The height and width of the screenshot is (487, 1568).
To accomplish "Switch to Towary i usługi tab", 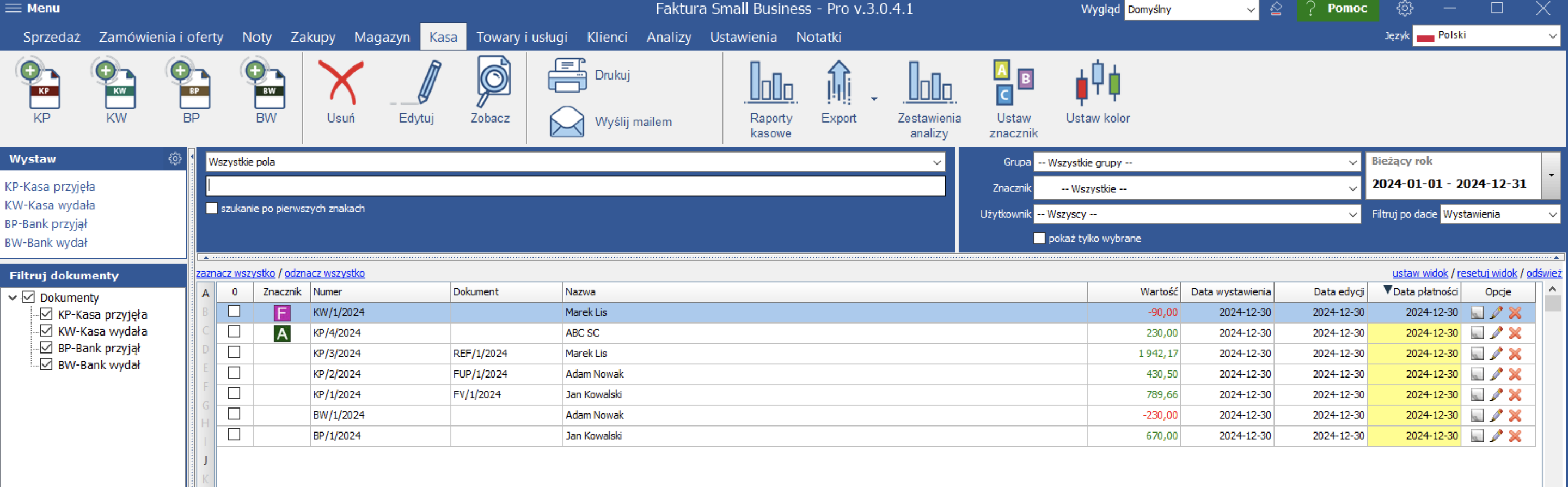I will coord(522,37).
